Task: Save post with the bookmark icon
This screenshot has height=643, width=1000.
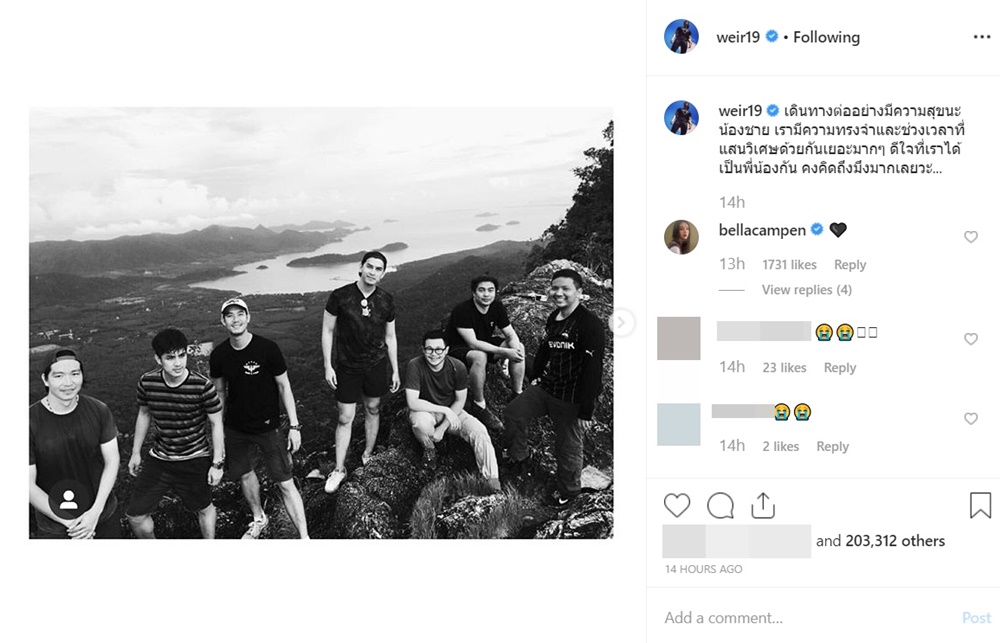Action: pos(980,506)
